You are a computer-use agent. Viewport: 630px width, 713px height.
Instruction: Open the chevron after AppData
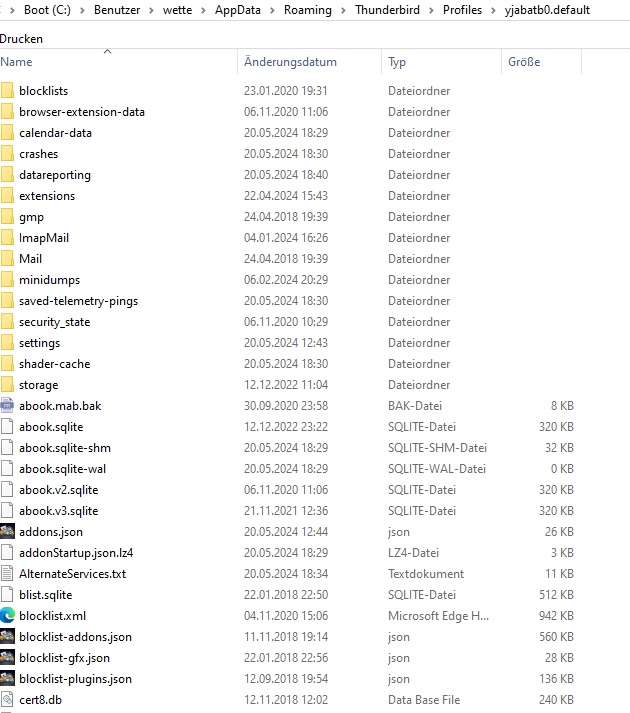[272, 10]
